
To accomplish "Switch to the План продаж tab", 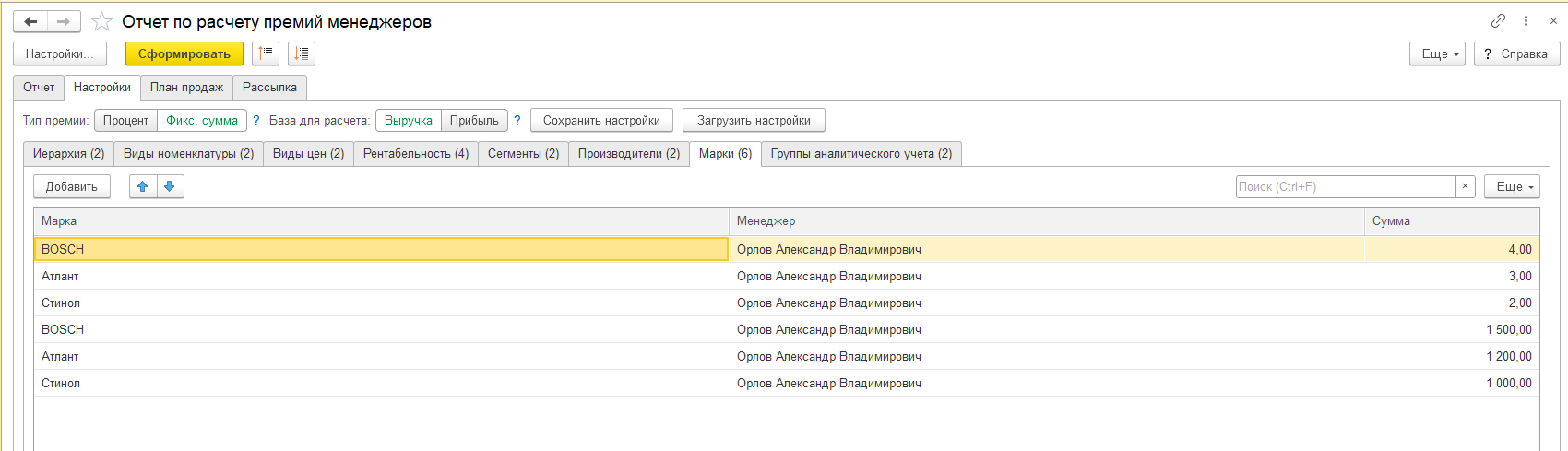I will (x=186, y=87).
